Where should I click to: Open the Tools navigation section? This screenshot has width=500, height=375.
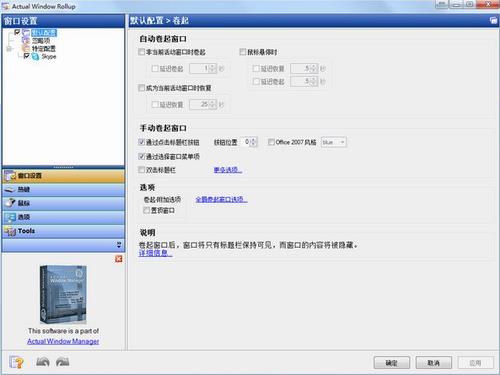(x=63, y=231)
